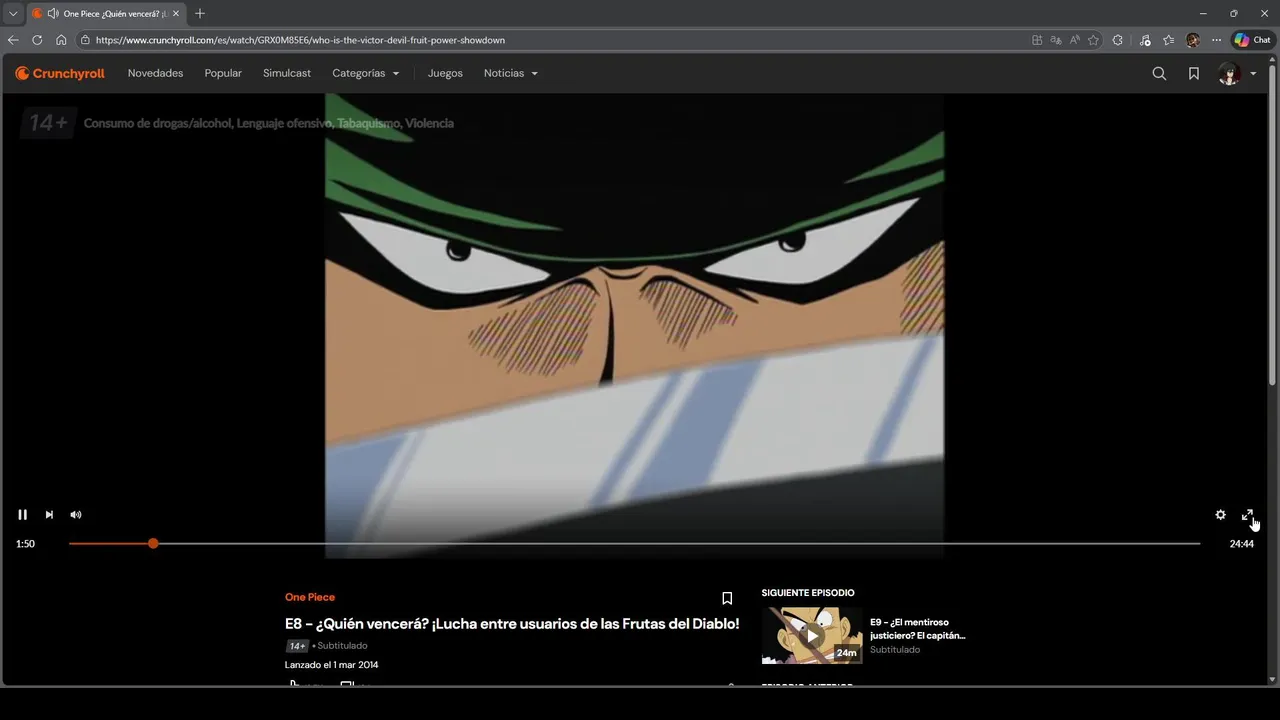Go to Simulcast page
This screenshot has height=720, width=1280.
287,73
